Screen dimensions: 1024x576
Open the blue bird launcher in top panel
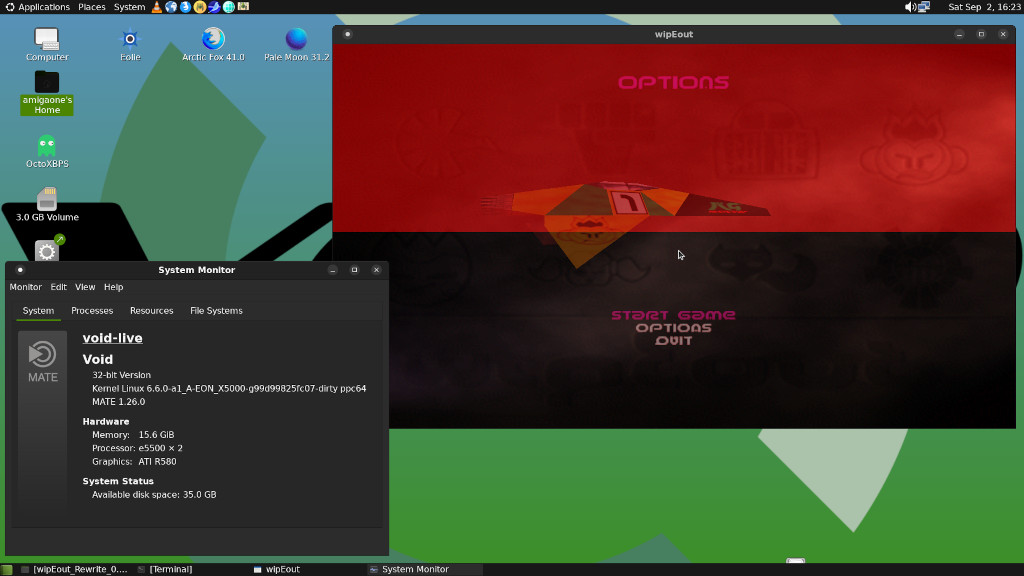214,7
